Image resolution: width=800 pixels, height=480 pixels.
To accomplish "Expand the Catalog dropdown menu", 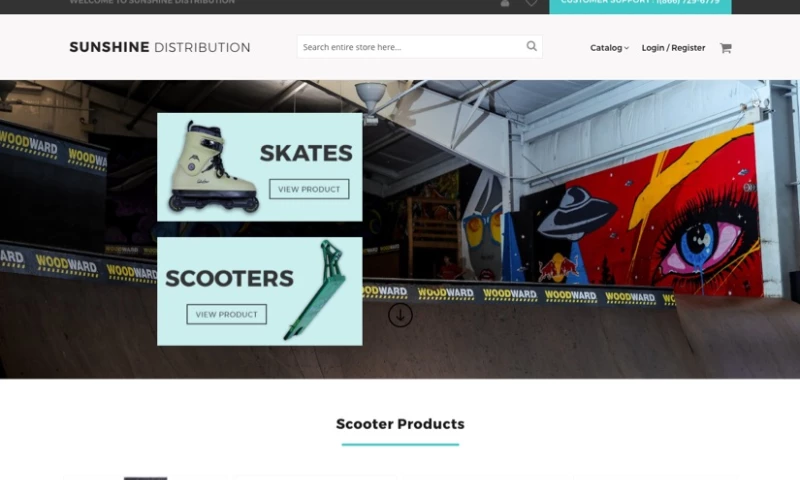I will [x=609, y=48].
